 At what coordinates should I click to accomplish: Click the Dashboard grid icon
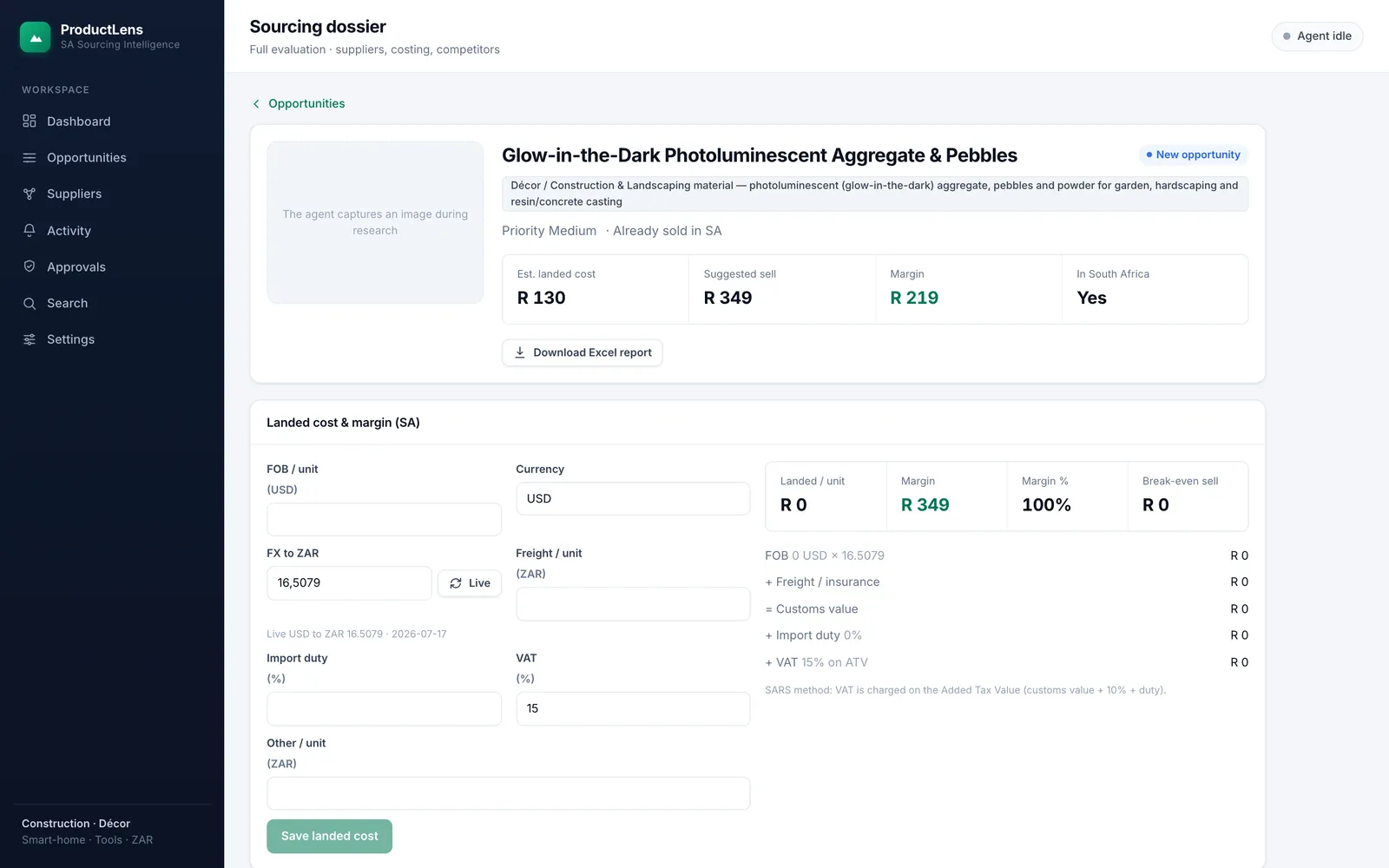click(x=30, y=122)
